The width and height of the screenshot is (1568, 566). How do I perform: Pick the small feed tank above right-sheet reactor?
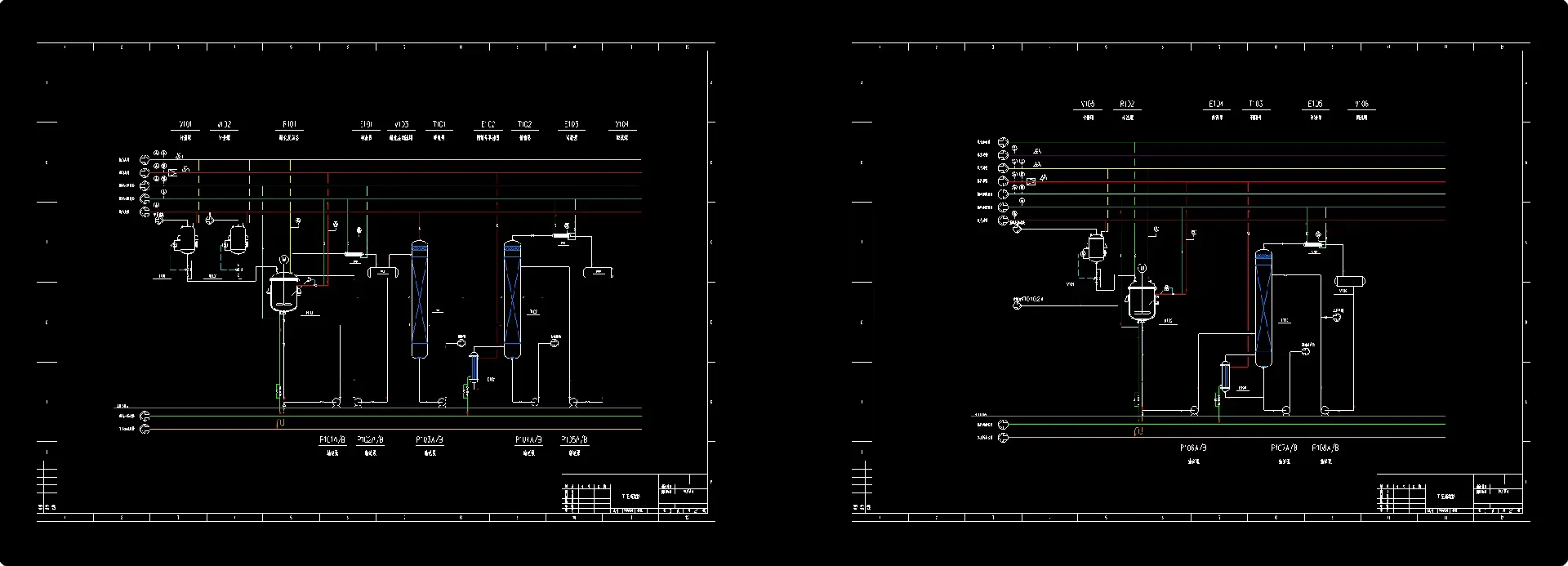point(1097,247)
